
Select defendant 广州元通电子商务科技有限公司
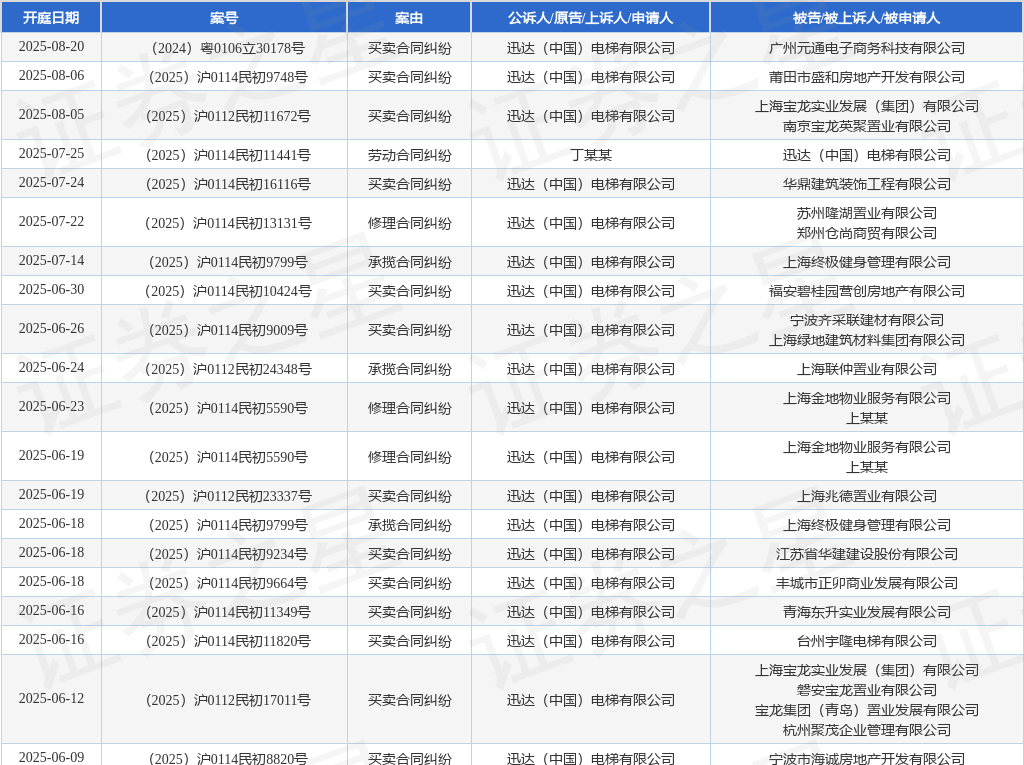pos(867,48)
